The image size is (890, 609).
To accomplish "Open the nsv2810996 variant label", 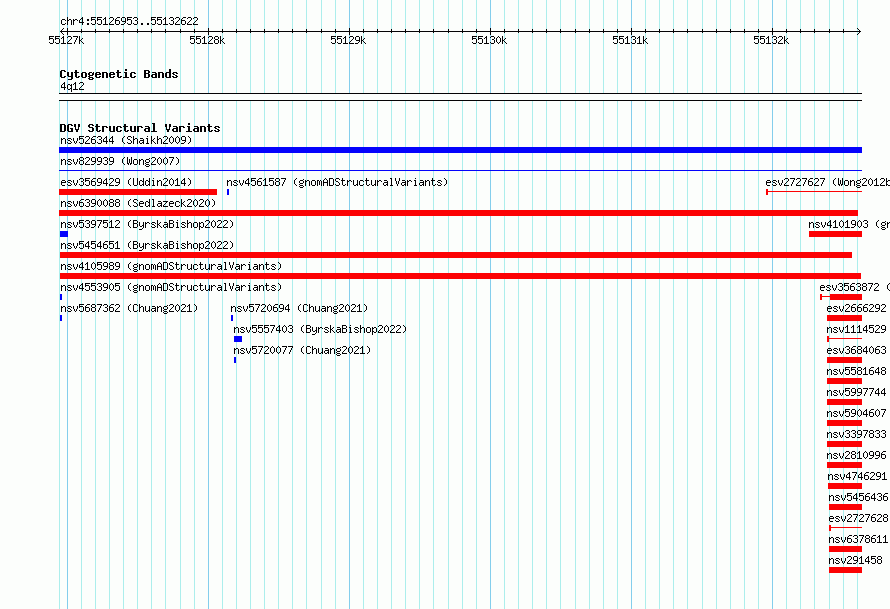I will tap(856, 455).
